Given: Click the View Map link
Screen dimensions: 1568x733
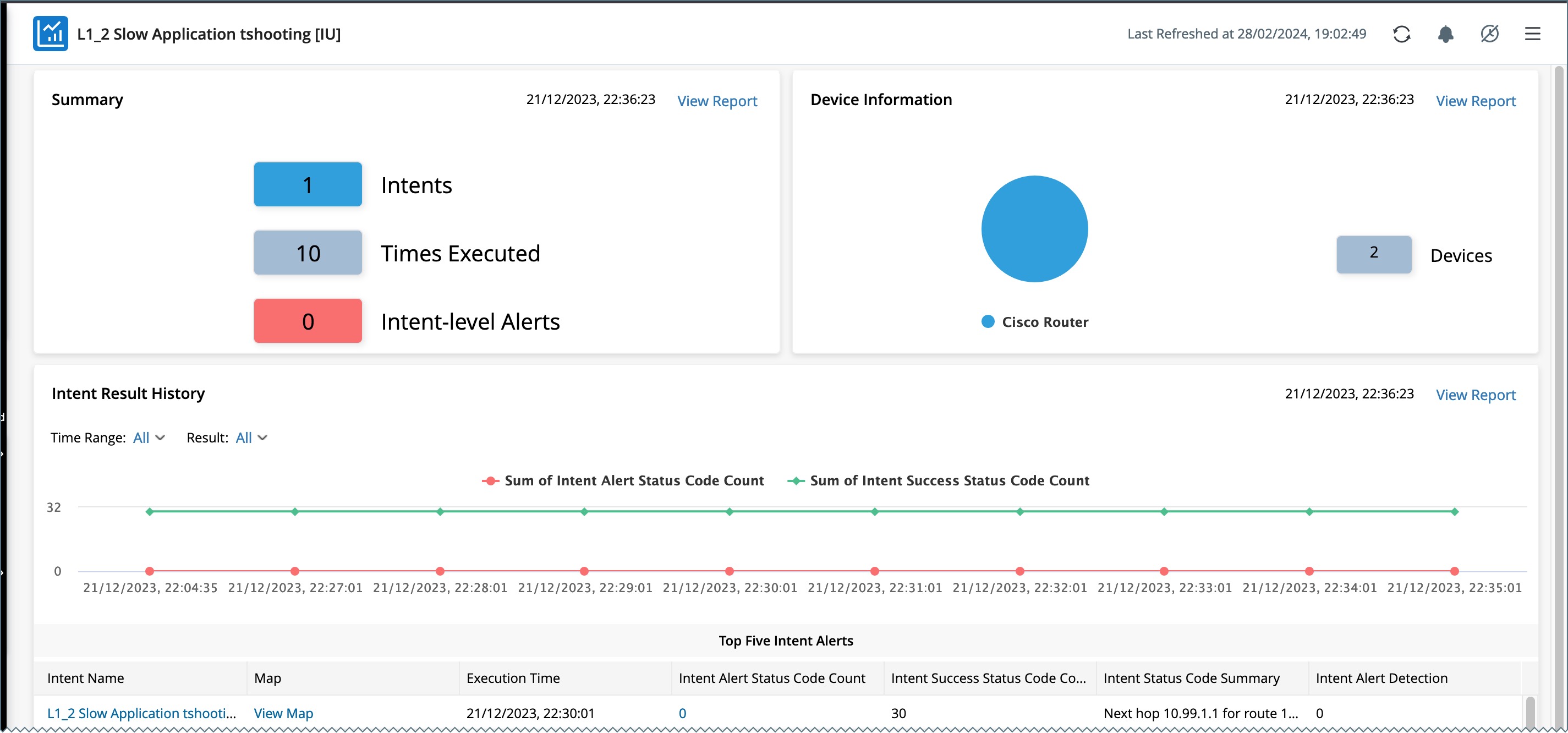Looking at the screenshot, I should 283,713.
